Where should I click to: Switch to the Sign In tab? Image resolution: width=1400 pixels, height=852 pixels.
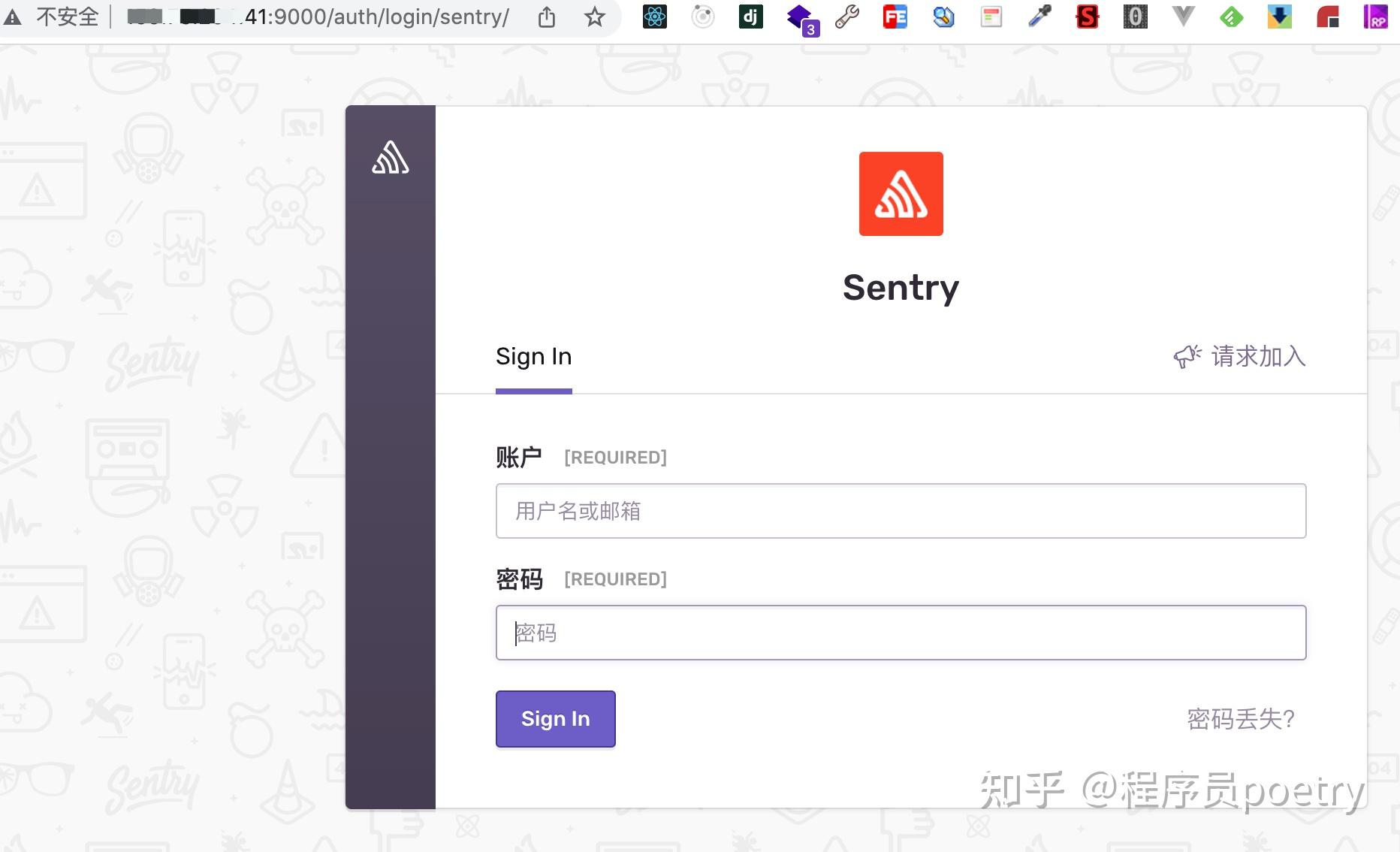tap(533, 357)
